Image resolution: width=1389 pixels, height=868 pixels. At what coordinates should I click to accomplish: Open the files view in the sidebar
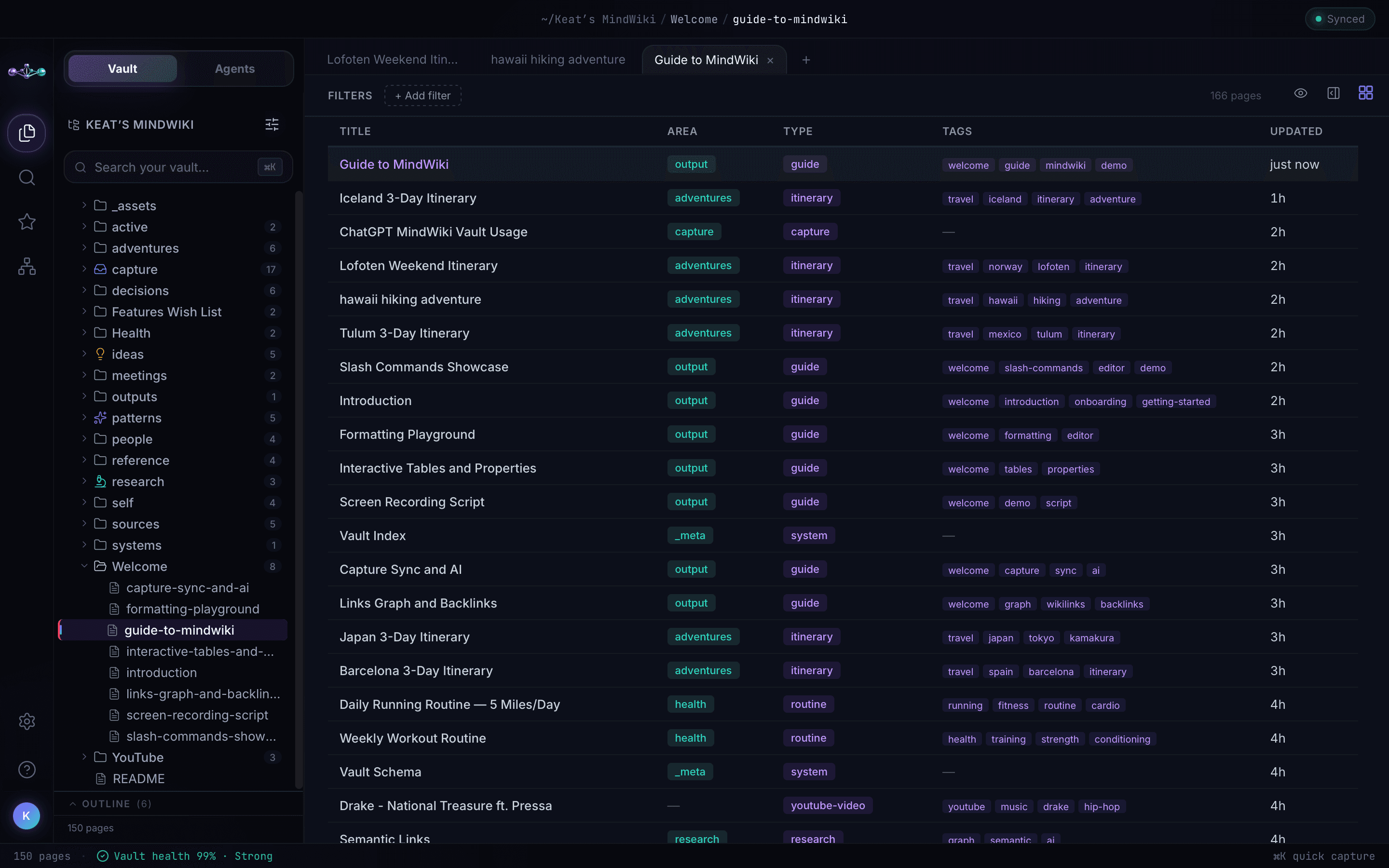27,133
